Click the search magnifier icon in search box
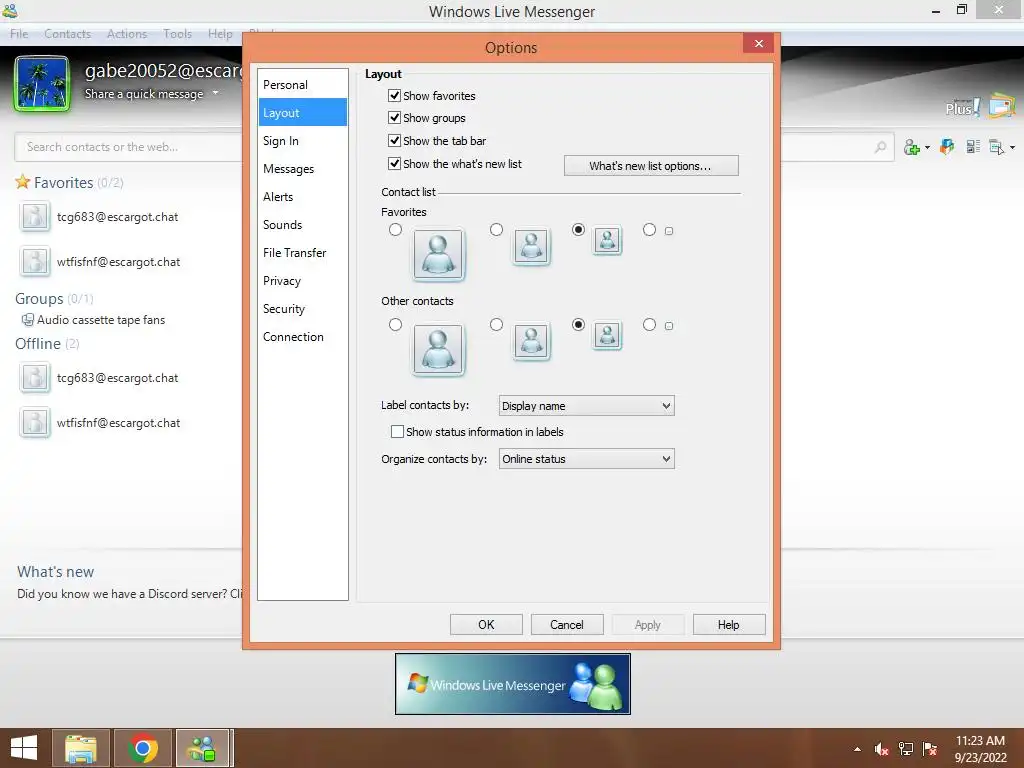The height and width of the screenshot is (768, 1024). click(x=880, y=147)
